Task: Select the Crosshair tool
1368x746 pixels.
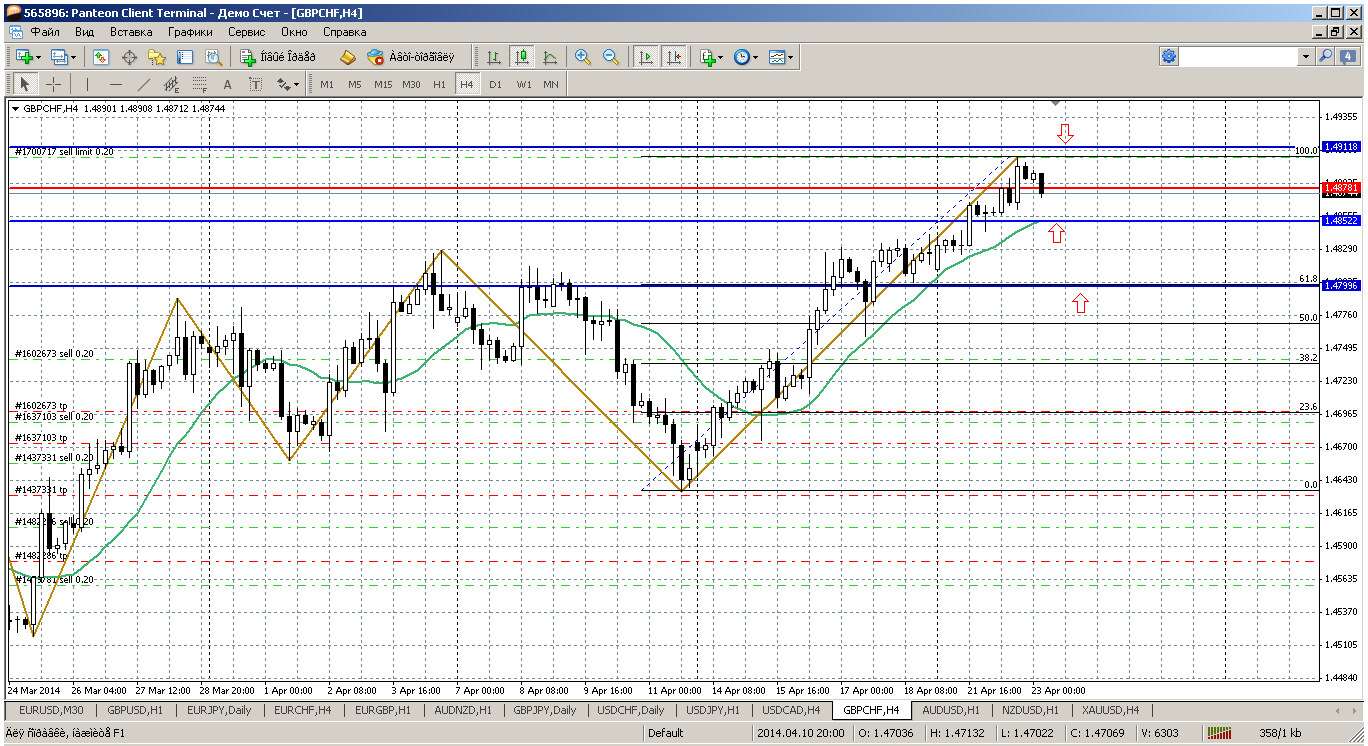Action: coord(53,84)
